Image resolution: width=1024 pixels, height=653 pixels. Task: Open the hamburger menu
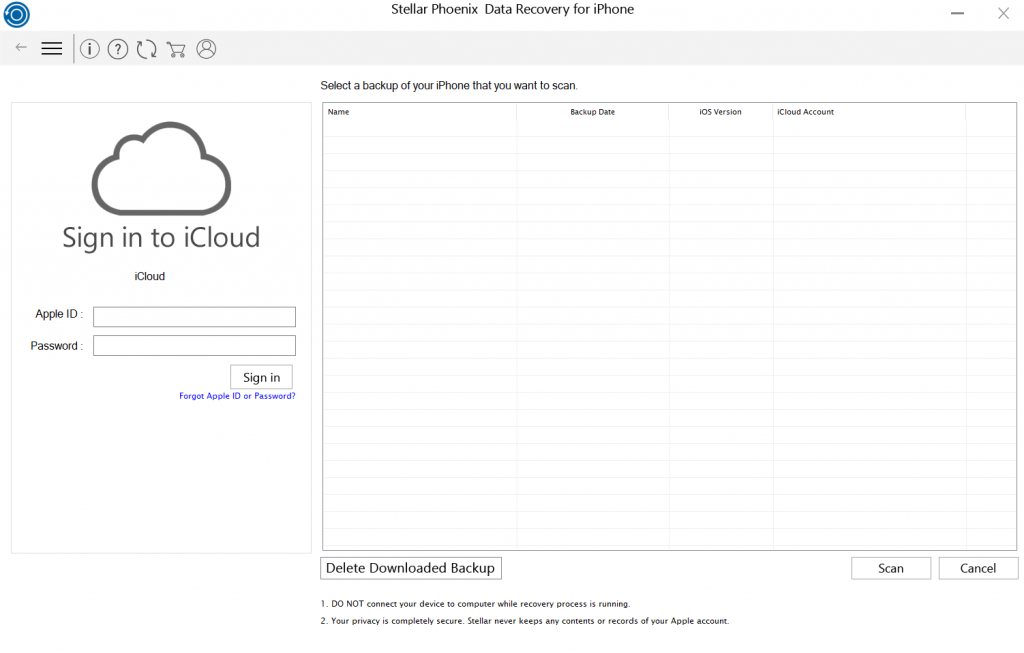(52, 48)
